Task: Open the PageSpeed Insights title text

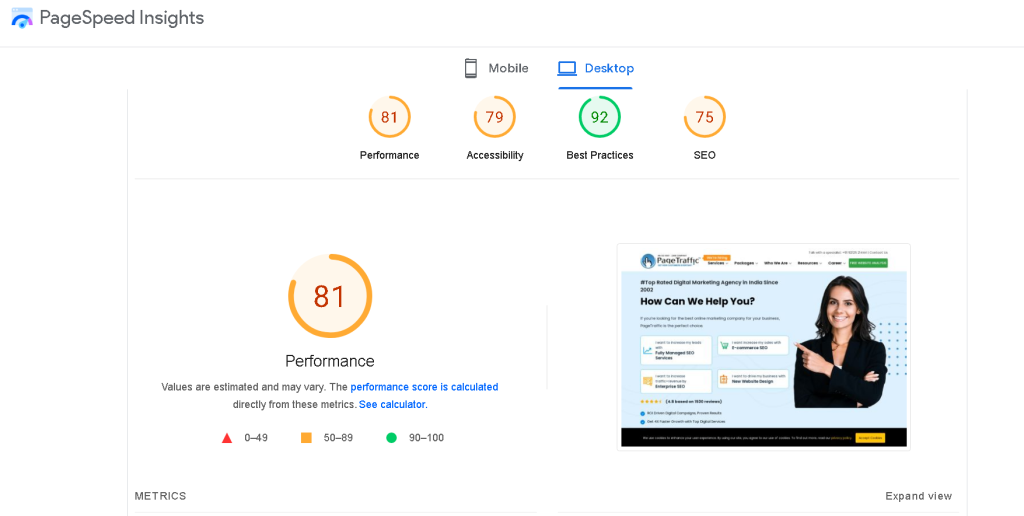Action: click(x=121, y=18)
